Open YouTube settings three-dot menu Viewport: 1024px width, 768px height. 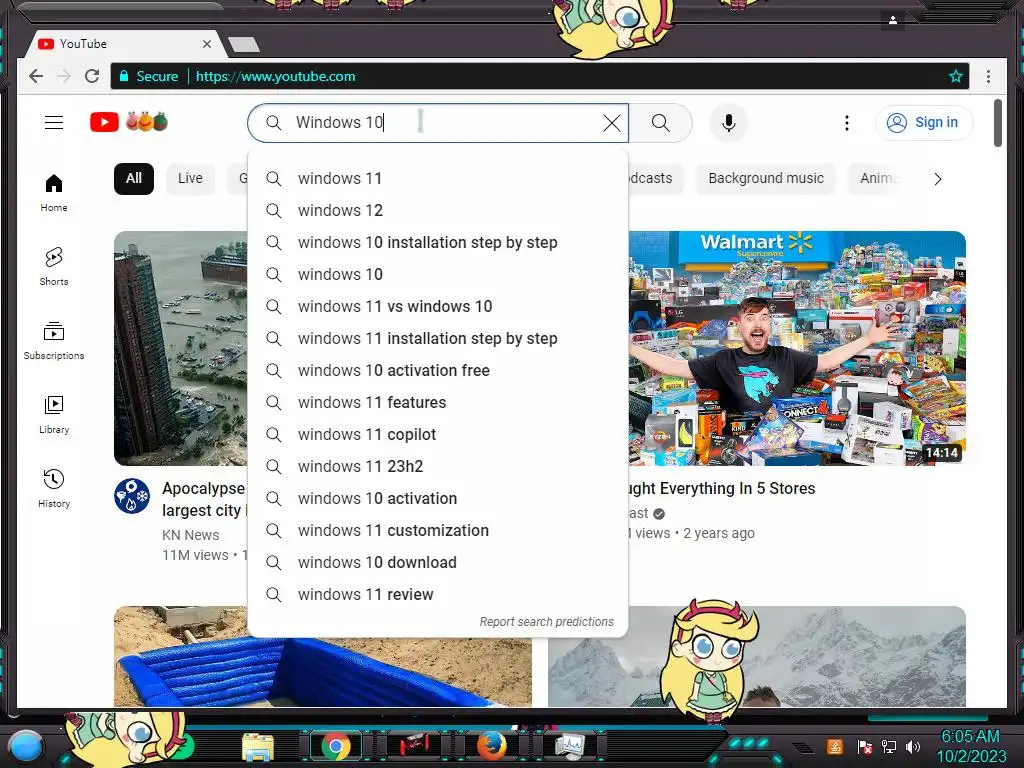(847, 123)
